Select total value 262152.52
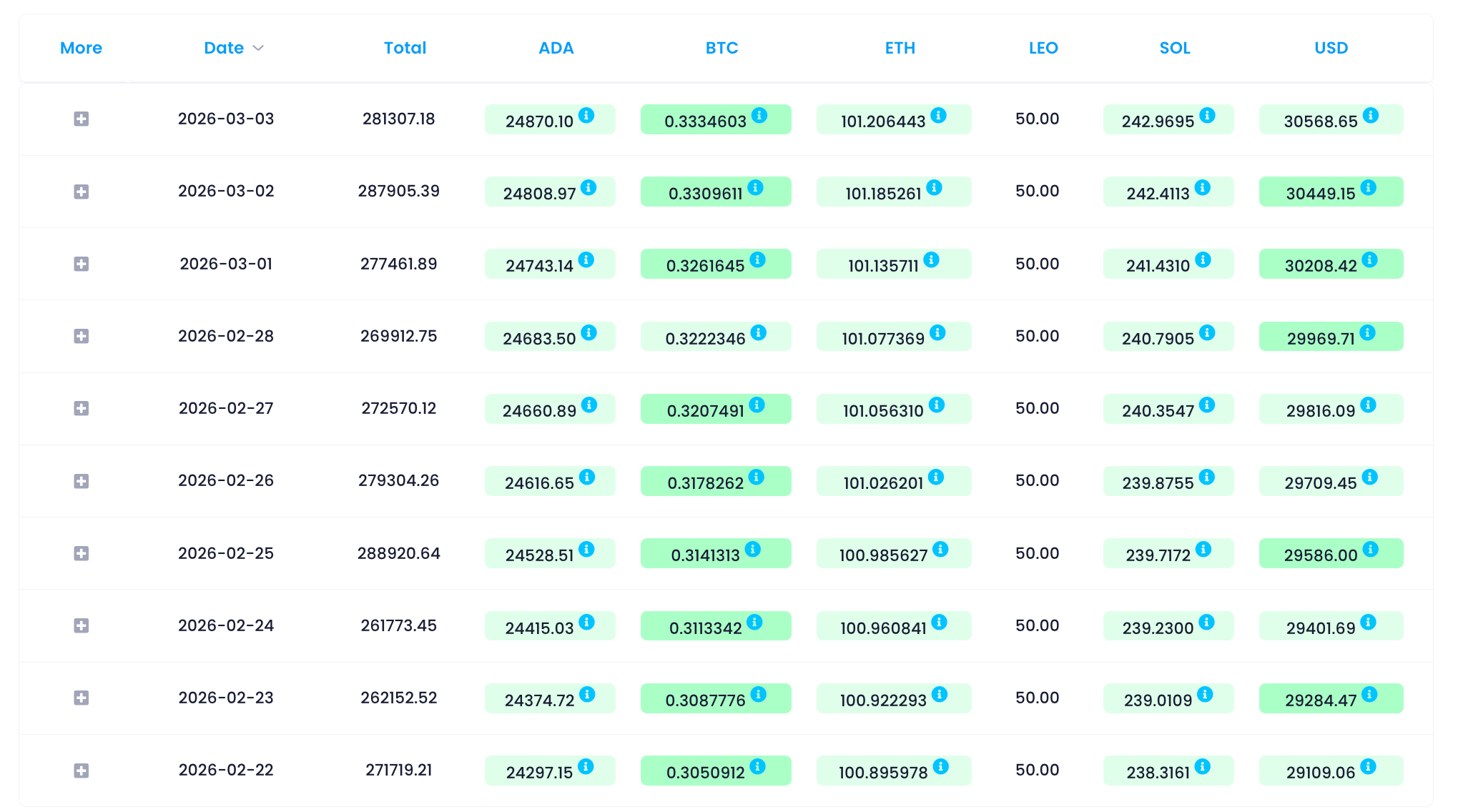The image size is (1458, 812). click(399, 698)
